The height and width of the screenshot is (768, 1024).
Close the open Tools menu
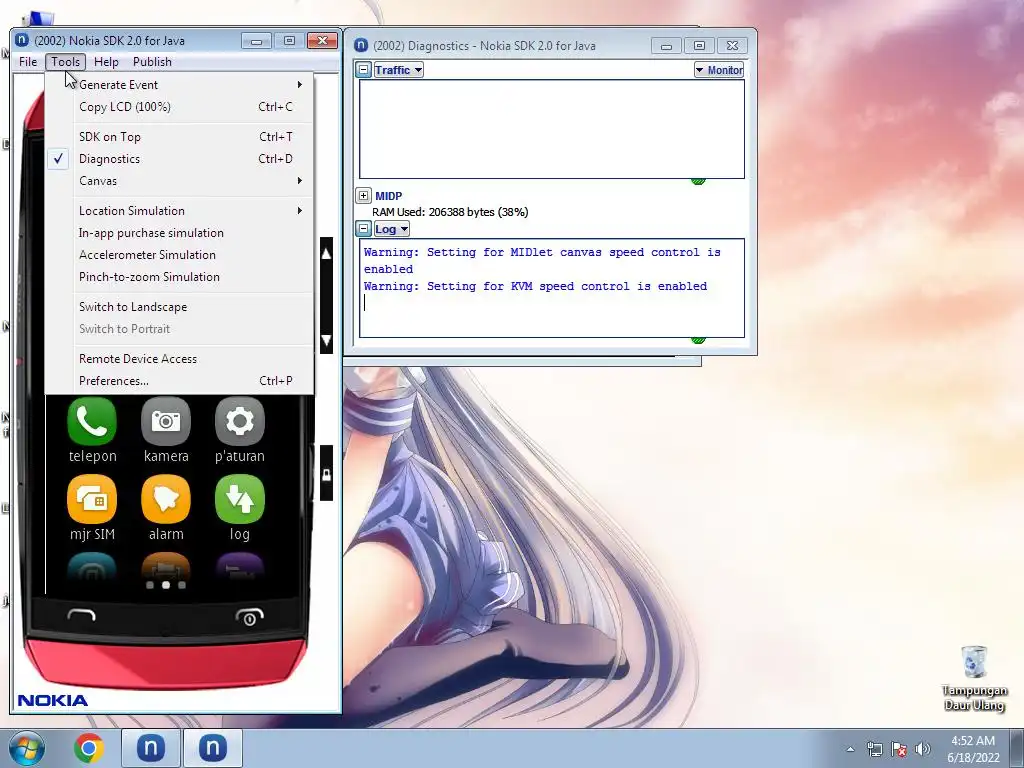point(65,61)
